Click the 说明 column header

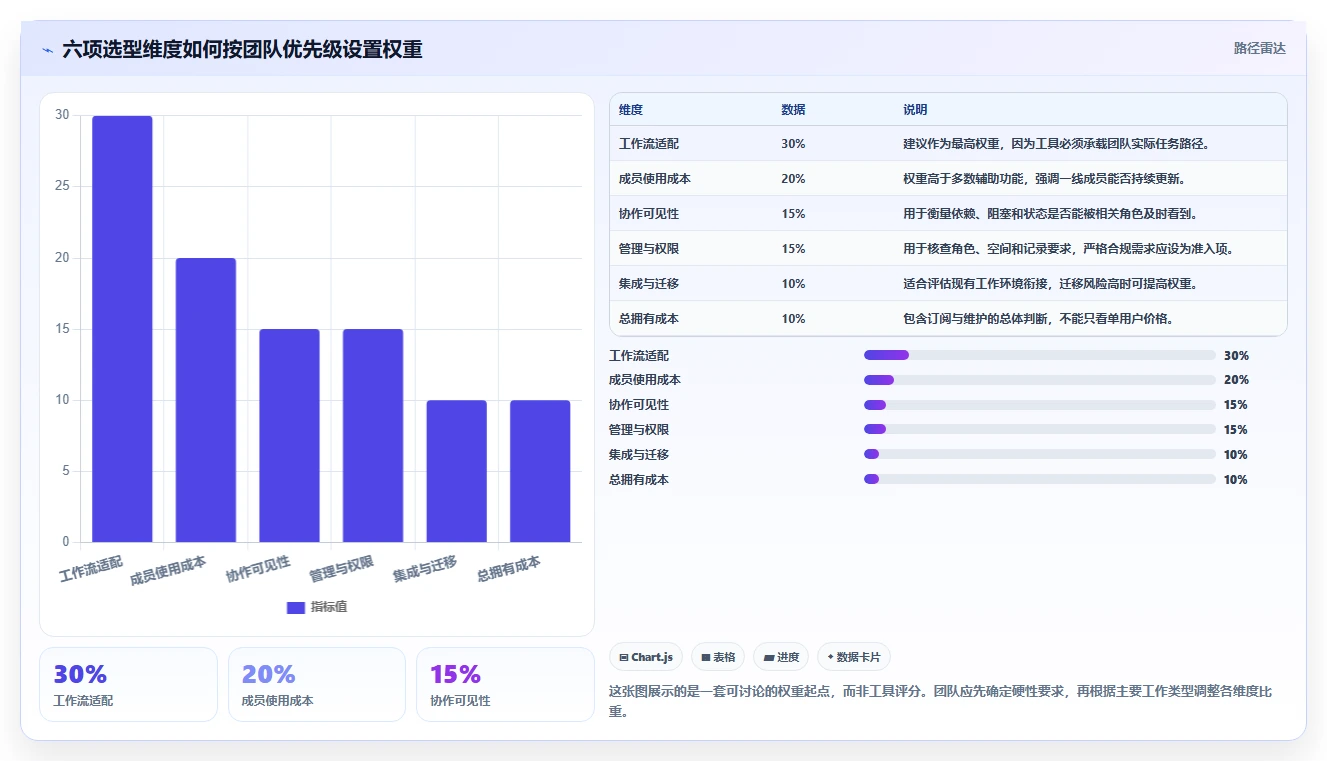[915, 109]
